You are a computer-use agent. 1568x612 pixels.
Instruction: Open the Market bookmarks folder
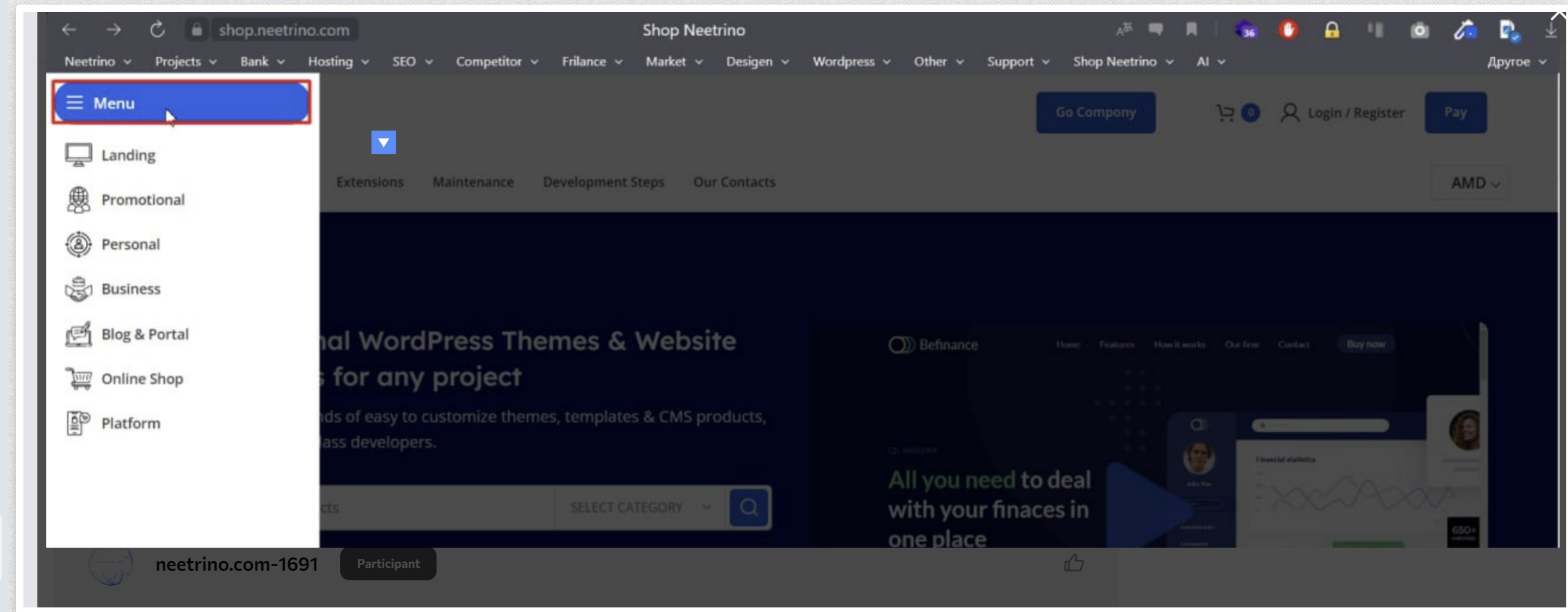point(674,62)
